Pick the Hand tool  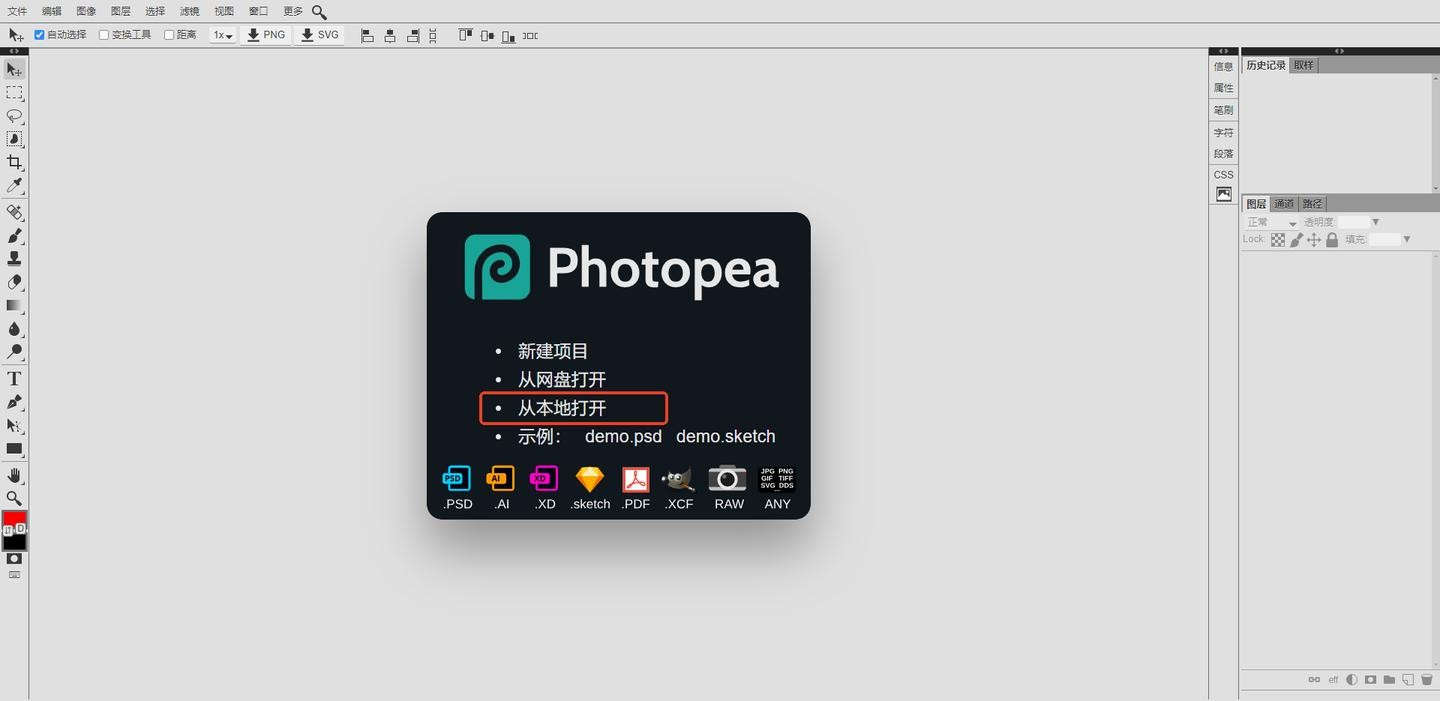click(14, 474)
